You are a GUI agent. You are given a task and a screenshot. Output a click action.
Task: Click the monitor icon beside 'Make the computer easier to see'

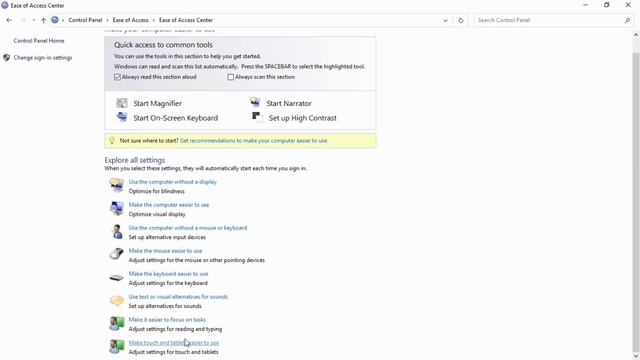116,208
